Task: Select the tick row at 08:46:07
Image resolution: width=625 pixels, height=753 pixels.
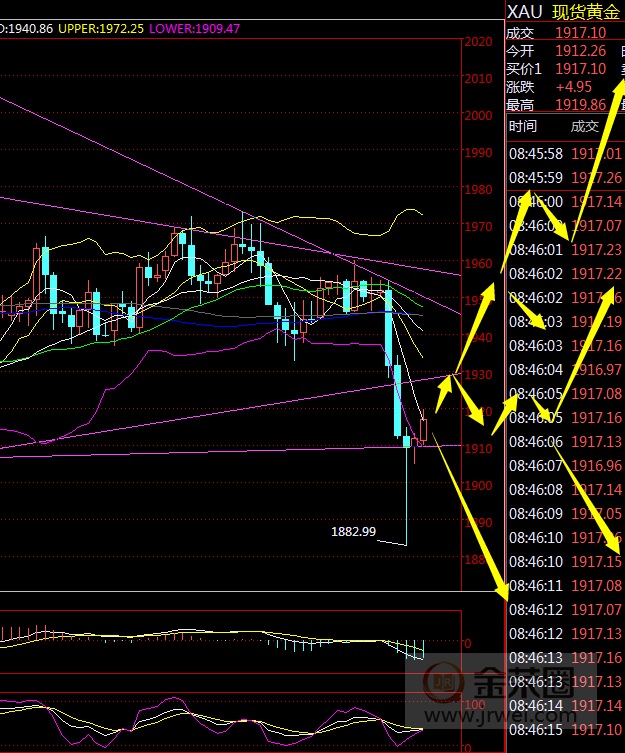Action: pyautogui.click(x=565, y=465)
